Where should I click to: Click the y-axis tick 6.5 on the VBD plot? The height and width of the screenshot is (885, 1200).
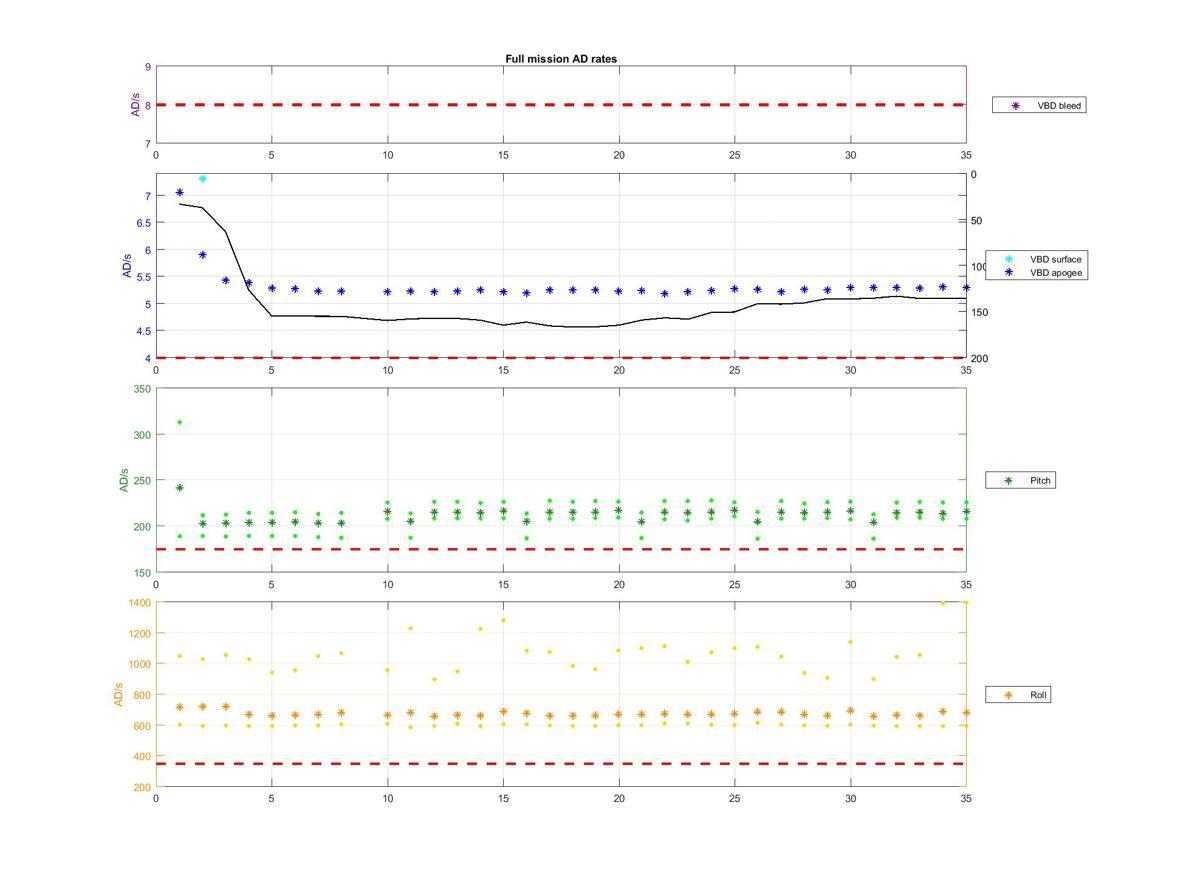point(144,223)
